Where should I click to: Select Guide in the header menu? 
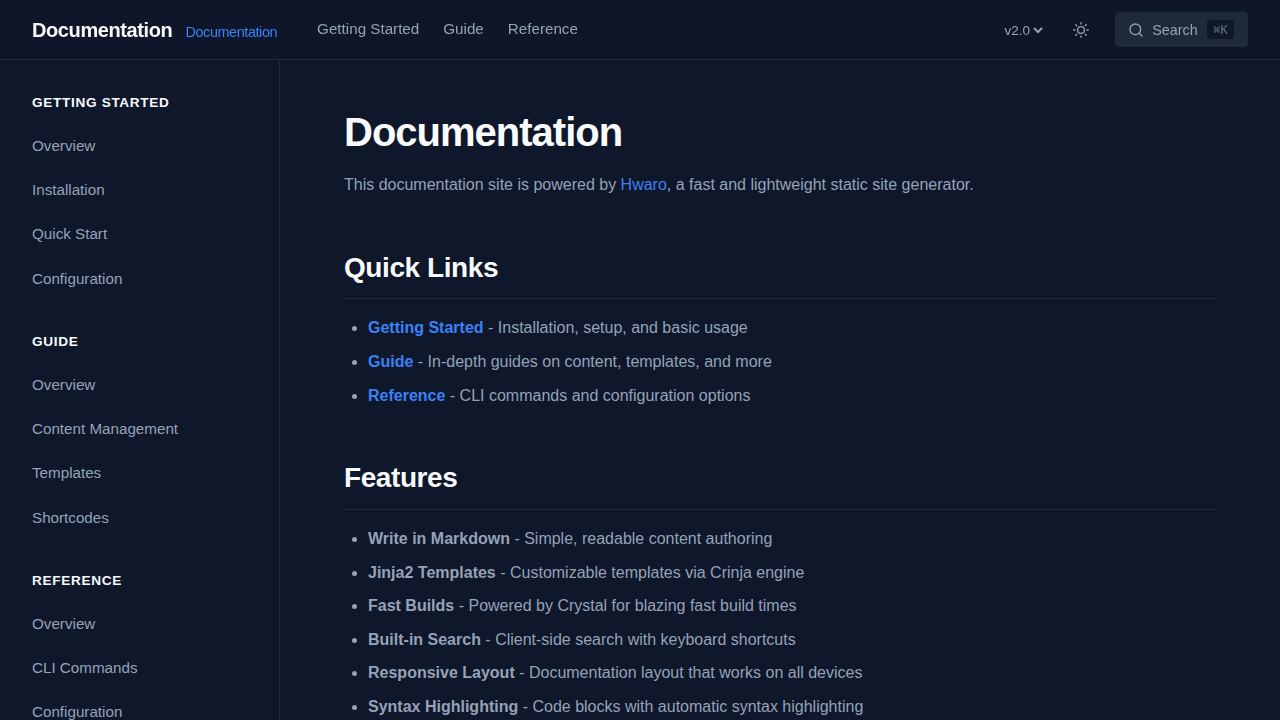pos(463,29)
